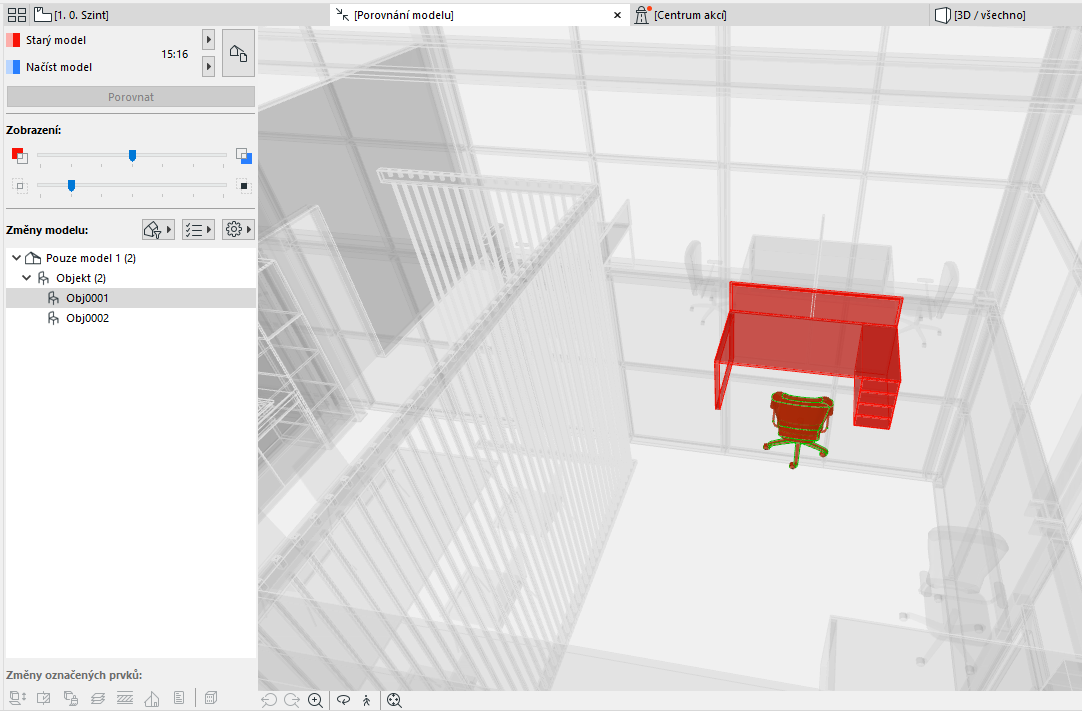The image size is (1082, 711).
Task: Click the red Starý model color swatch
Action: click(13, 40)
